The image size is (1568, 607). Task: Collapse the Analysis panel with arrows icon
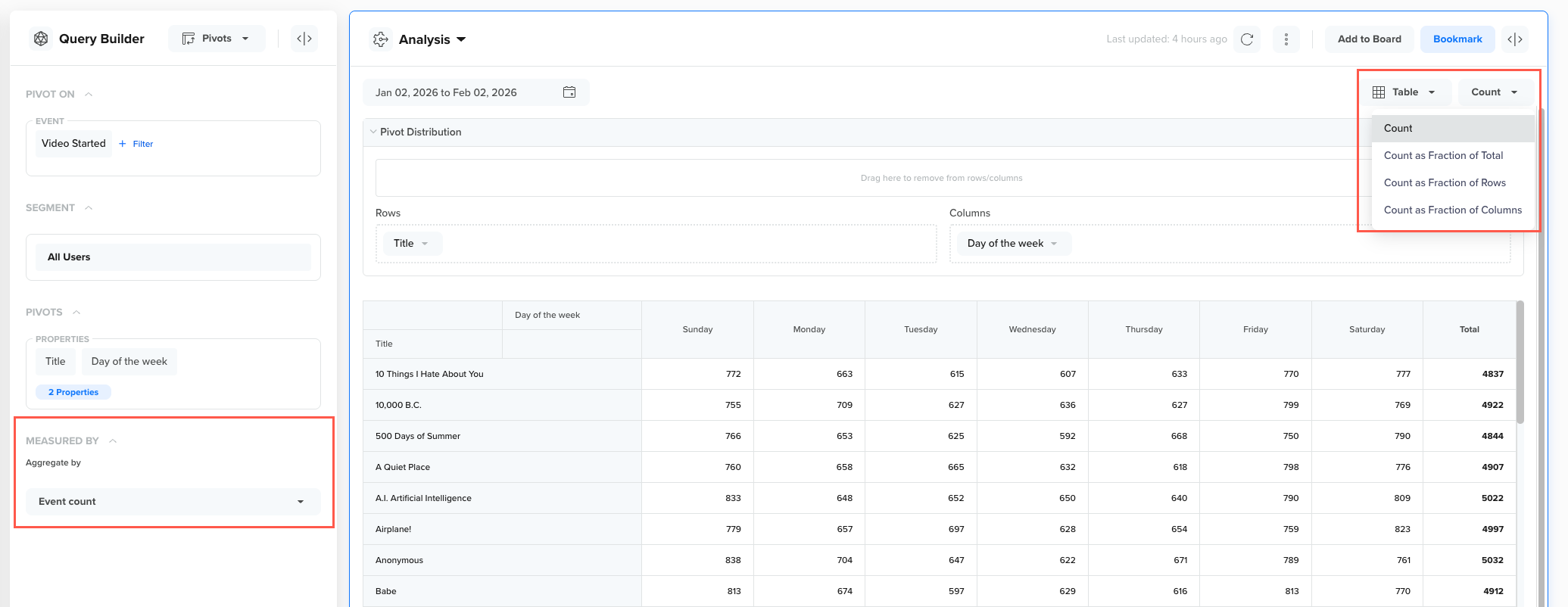coord(1515,39)
